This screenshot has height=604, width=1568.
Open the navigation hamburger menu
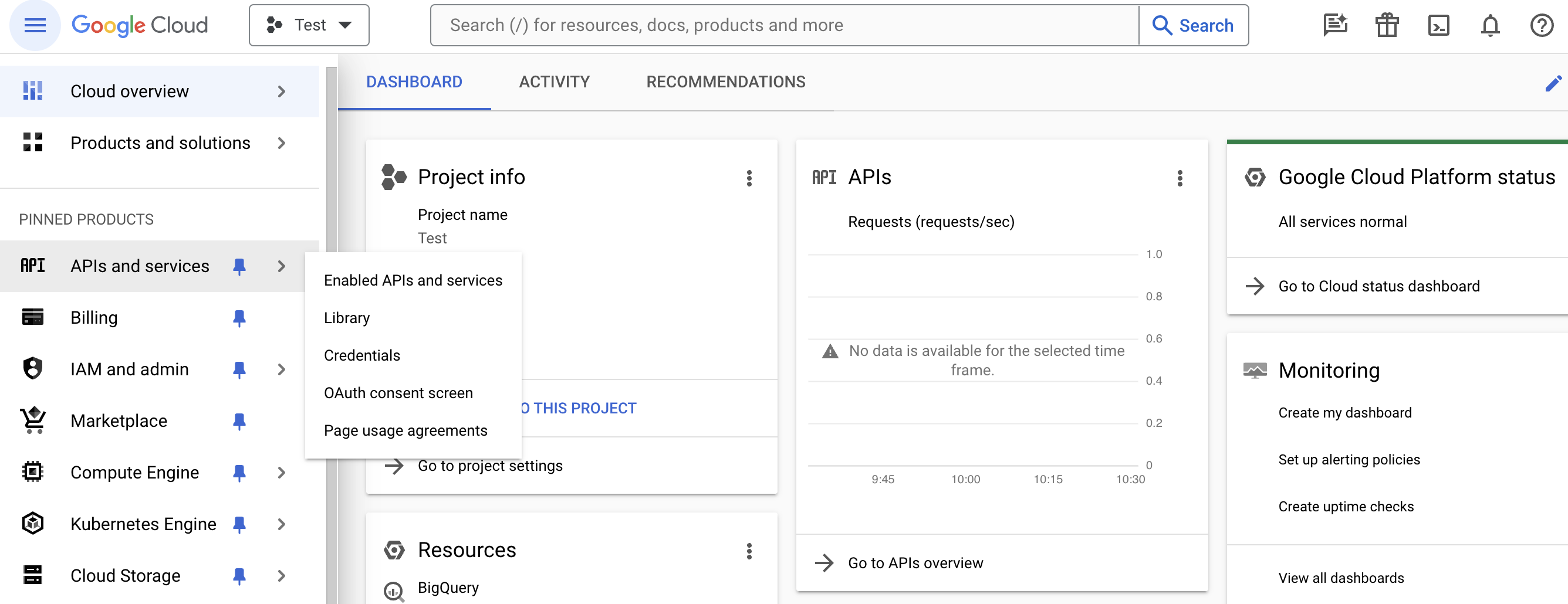click(x=35, y=25)
